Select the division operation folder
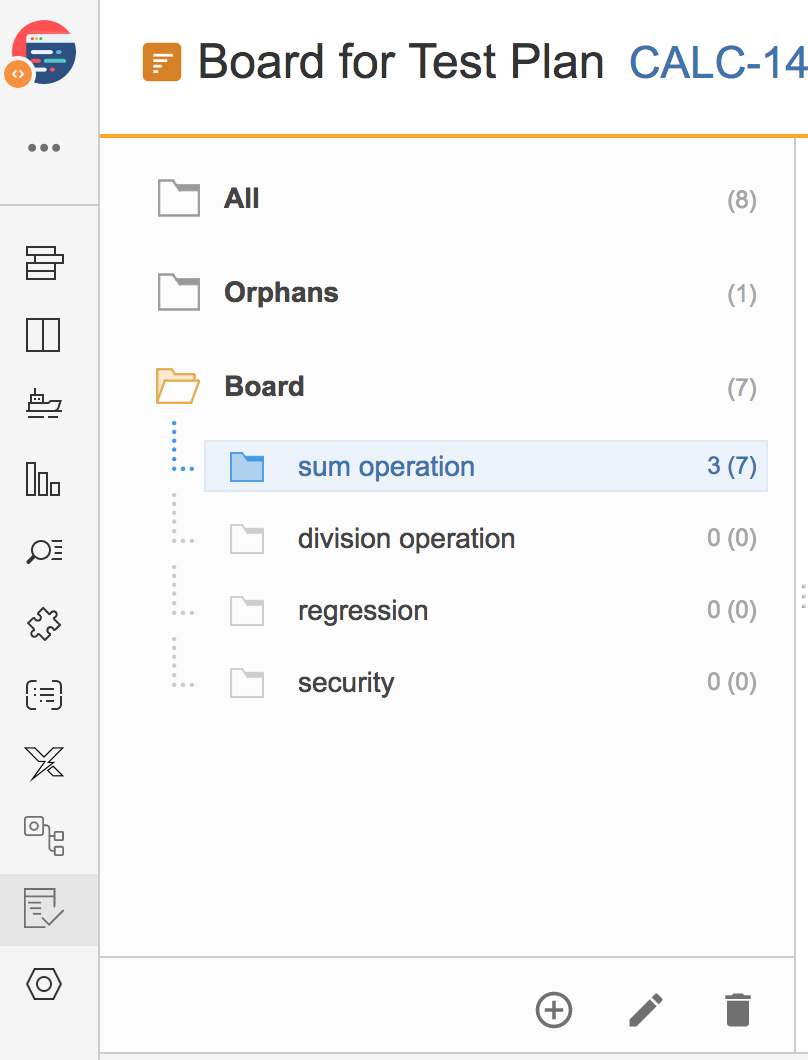This screenshot has height=1060, width=808. [485, 539]
